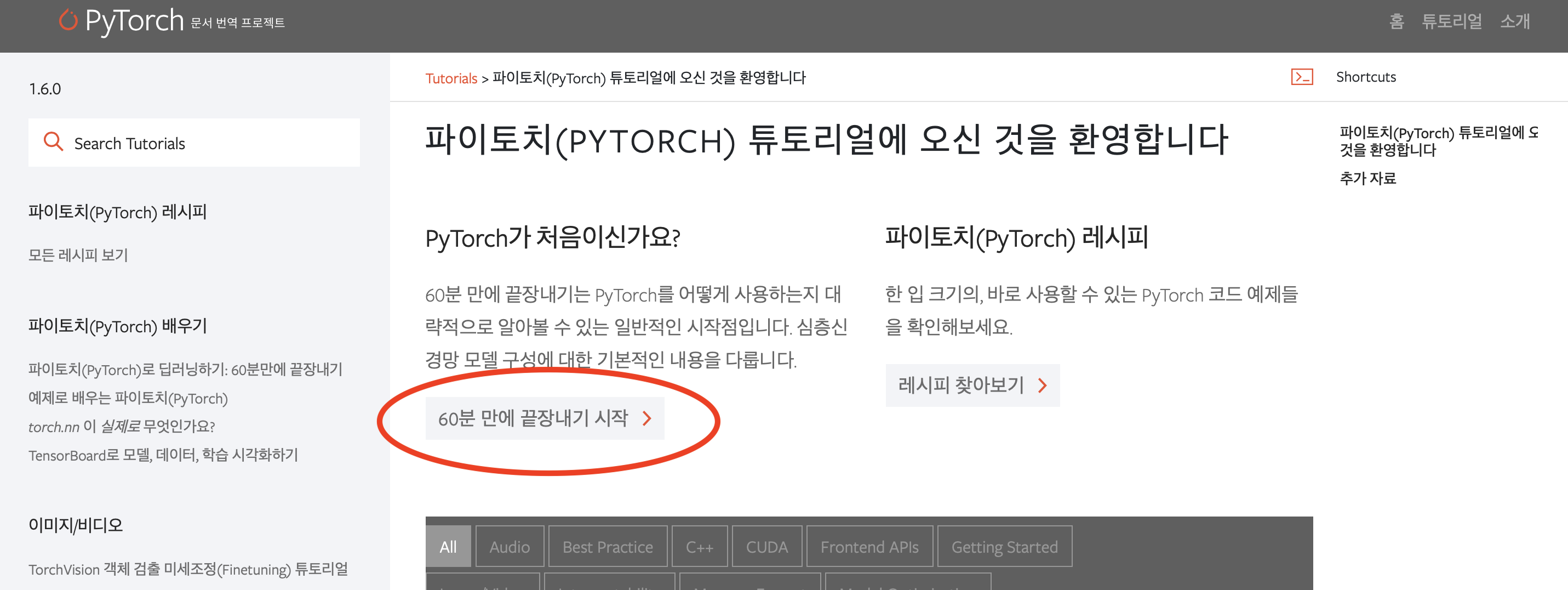Select the Best Practice filter

tap(607, 546)
